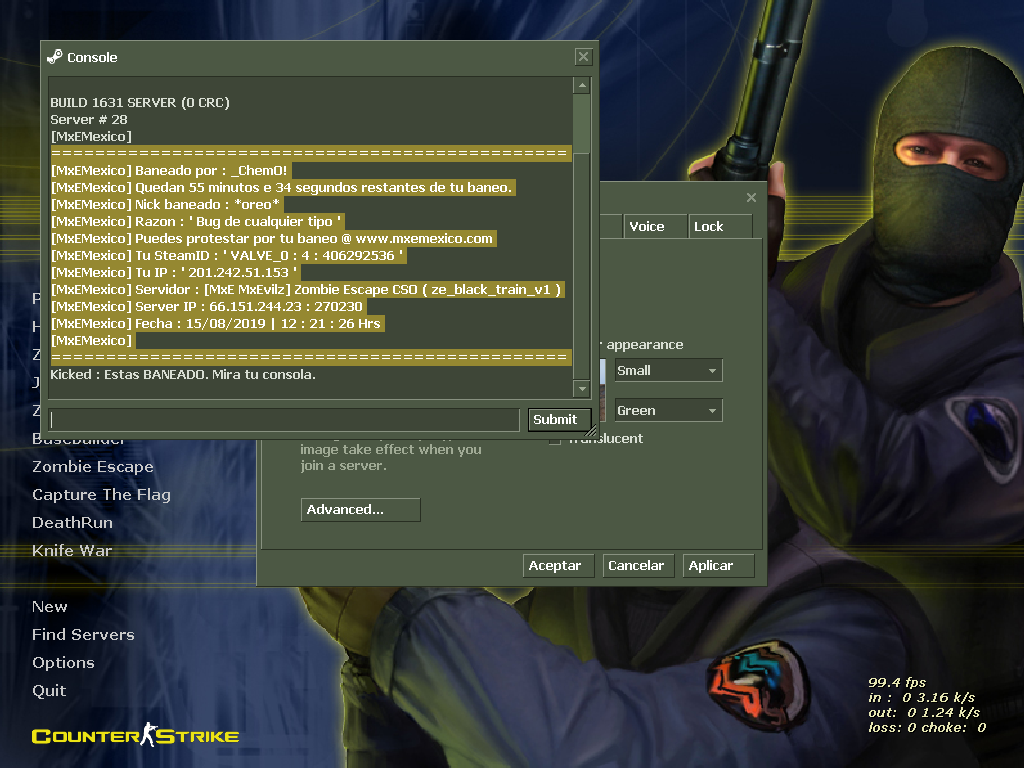Click the Counter-Strike logo
1024x768 pixels.
(x=135, y=735)
